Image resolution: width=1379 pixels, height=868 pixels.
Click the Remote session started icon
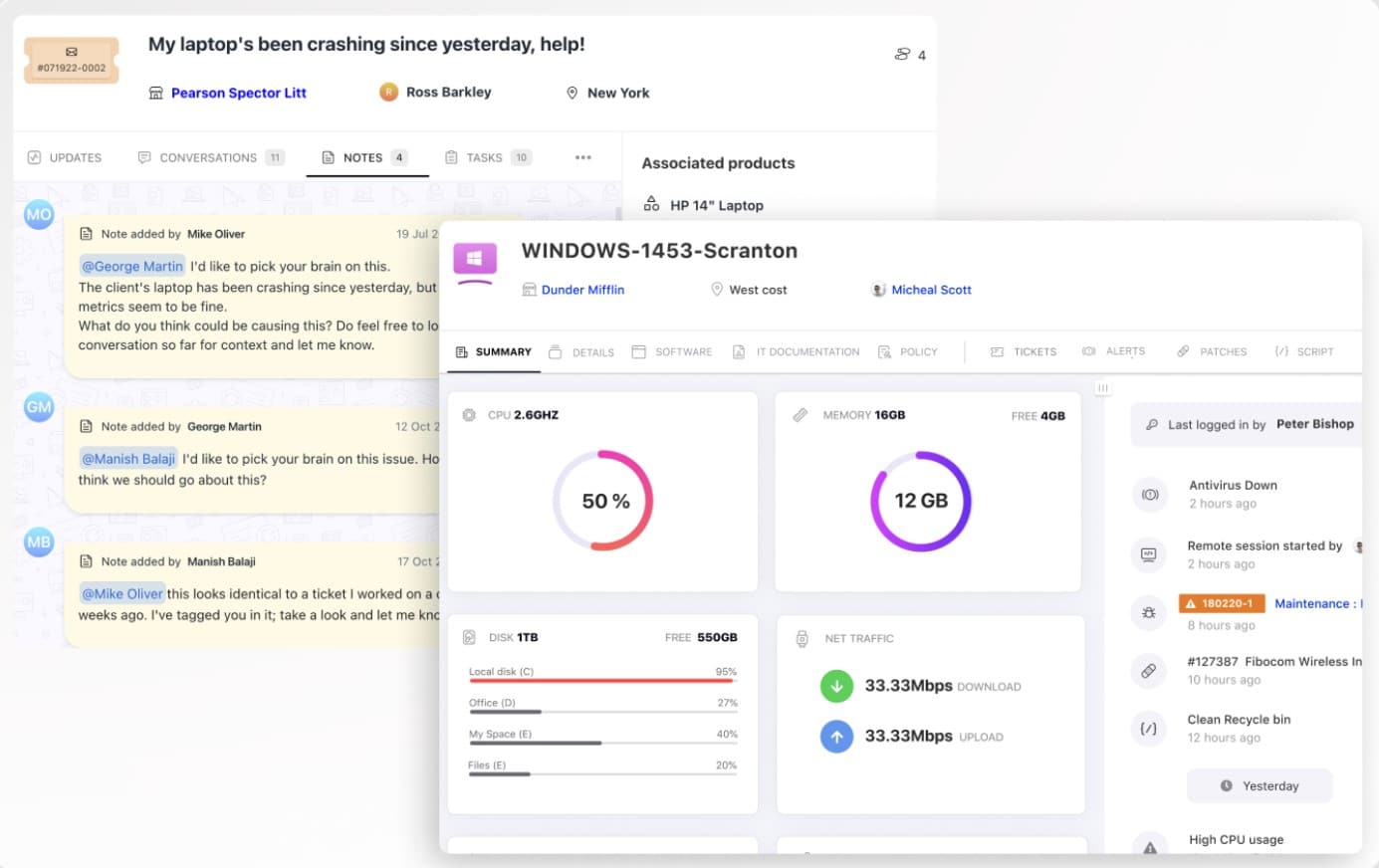pos(1149,554)
